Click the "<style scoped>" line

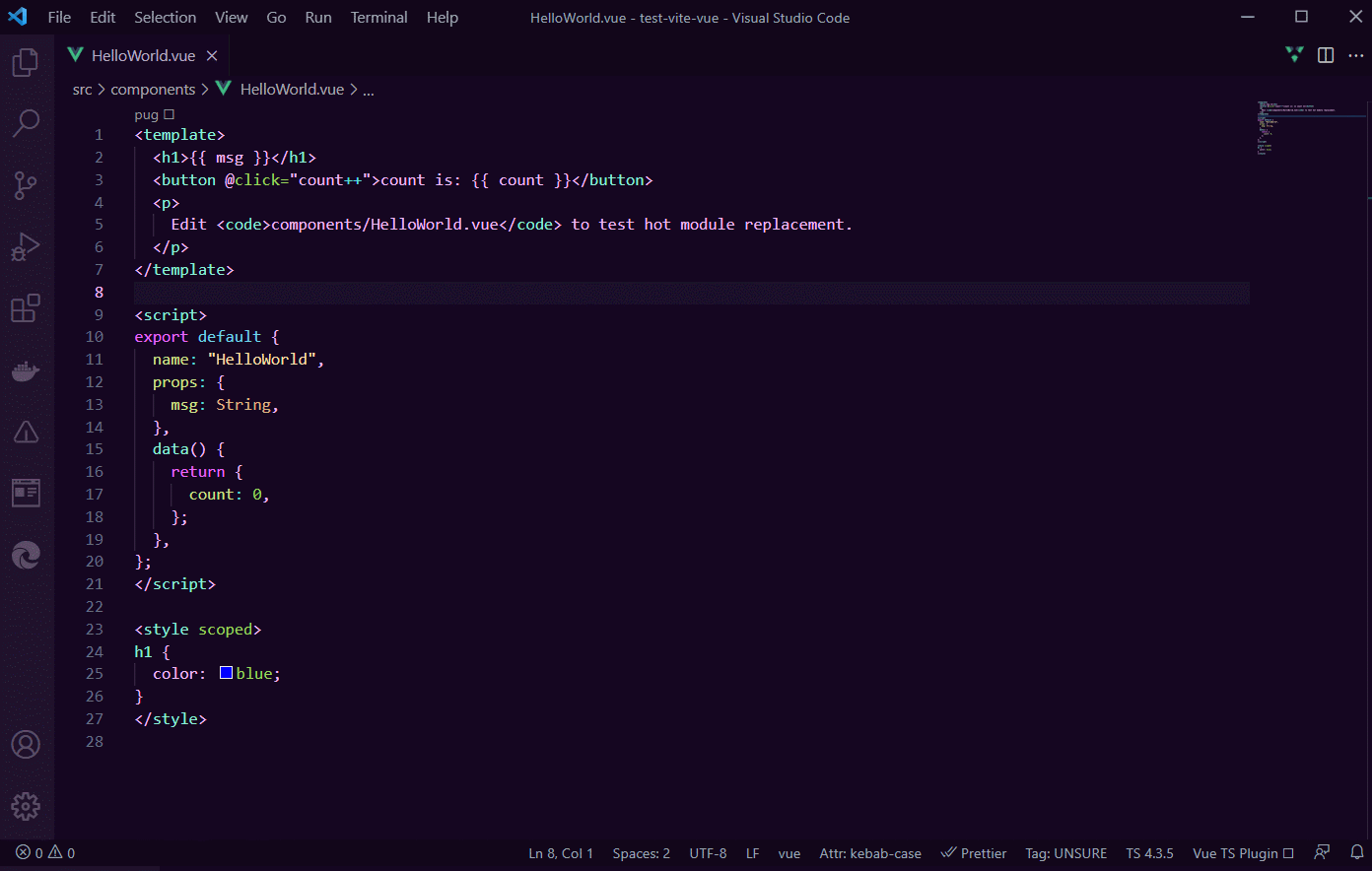point(198,630)
